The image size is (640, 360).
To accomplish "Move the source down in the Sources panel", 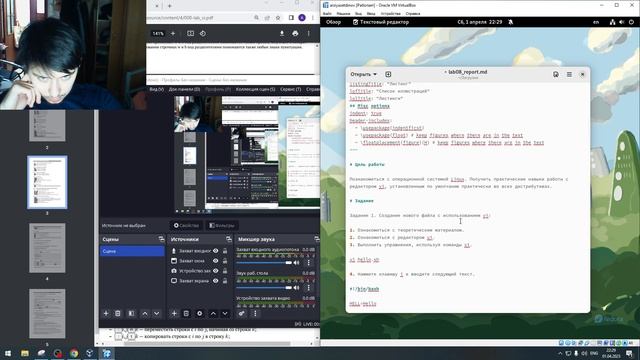I will [x=225, y=313].
